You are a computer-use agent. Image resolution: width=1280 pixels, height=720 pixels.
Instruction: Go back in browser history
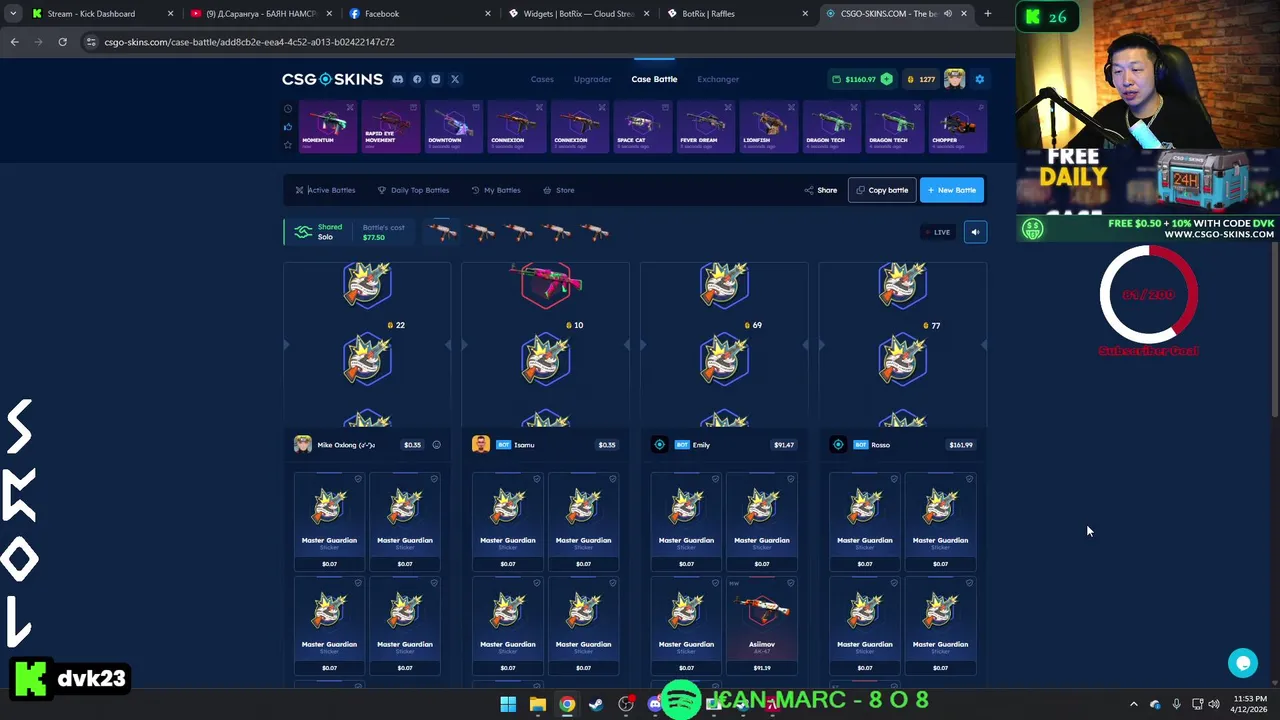pos(14,42)
